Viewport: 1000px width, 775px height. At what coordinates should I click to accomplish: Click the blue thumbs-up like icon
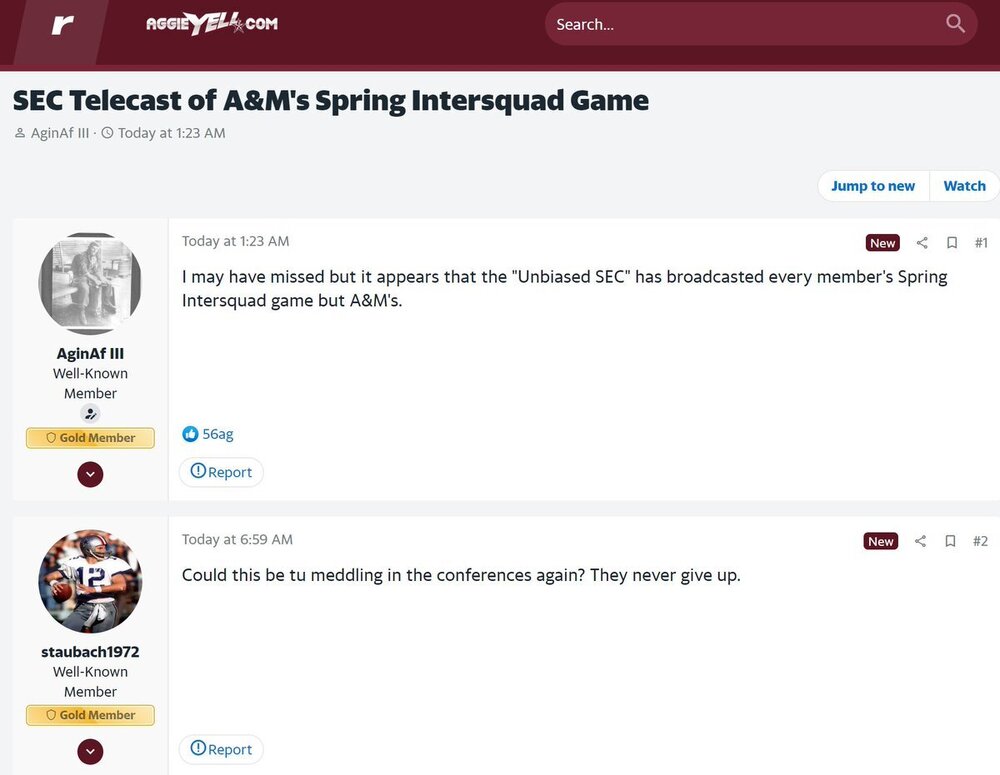pos(190,434)
